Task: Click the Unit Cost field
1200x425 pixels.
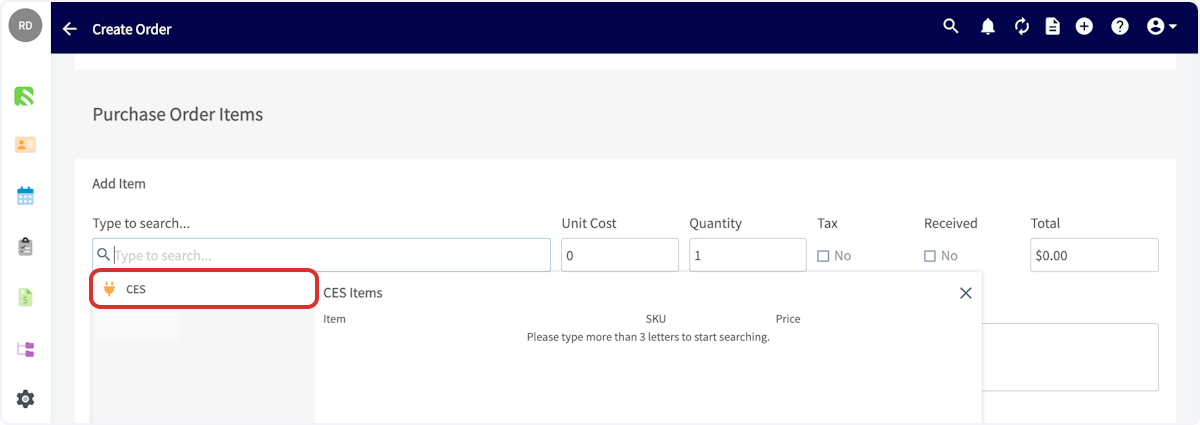Action: point(620,255)
